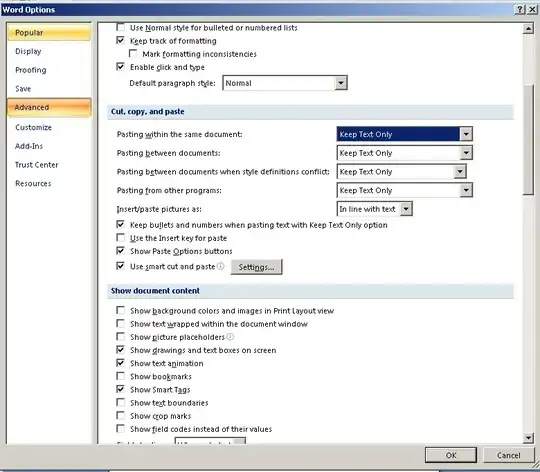The image size is (540, 472).
Task: Click the Help question mark button in title bar
Action: [520, 9]
